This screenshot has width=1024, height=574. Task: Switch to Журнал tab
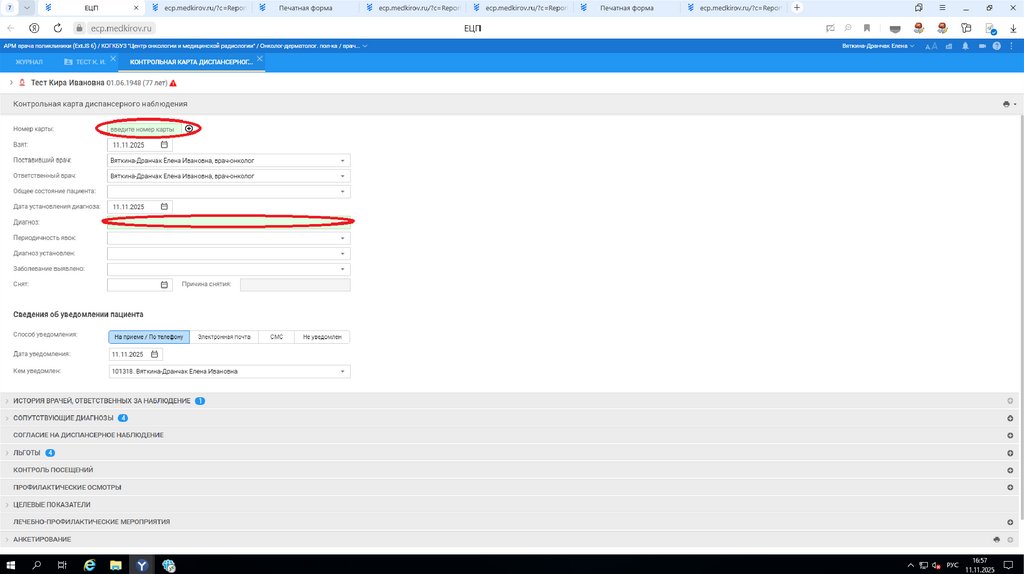pos(29,62)
